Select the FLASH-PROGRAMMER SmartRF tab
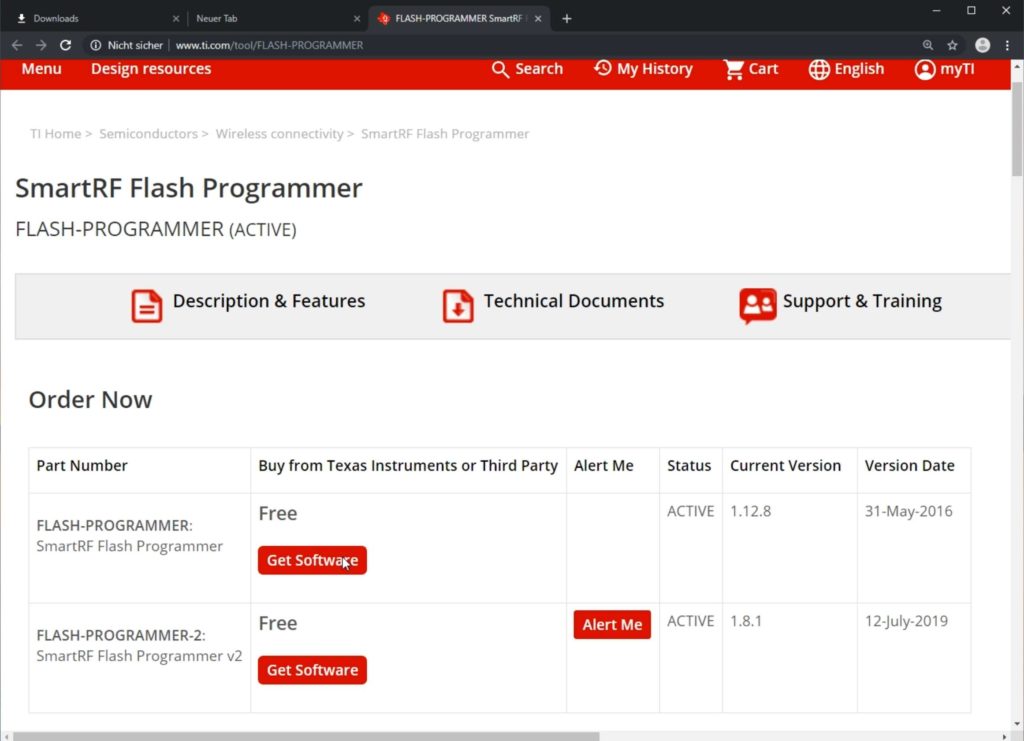 [x=459, y=18]
